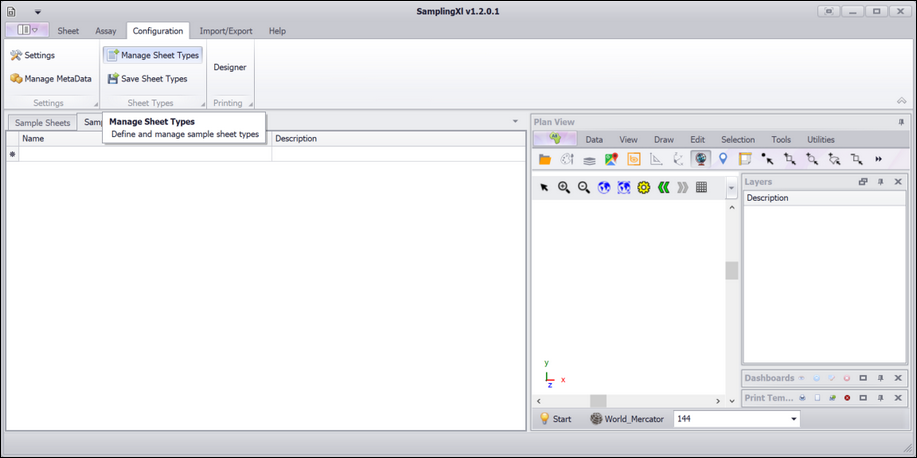Screen dimensions: 917x458
Task: Click the hammer and wrench icon beside Settings
Action: point(16,55)
